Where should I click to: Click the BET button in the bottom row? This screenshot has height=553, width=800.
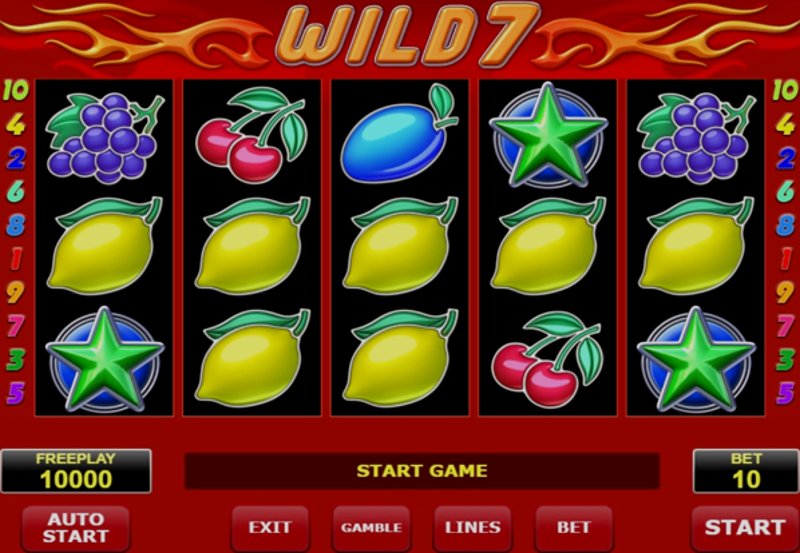(574, 527)
